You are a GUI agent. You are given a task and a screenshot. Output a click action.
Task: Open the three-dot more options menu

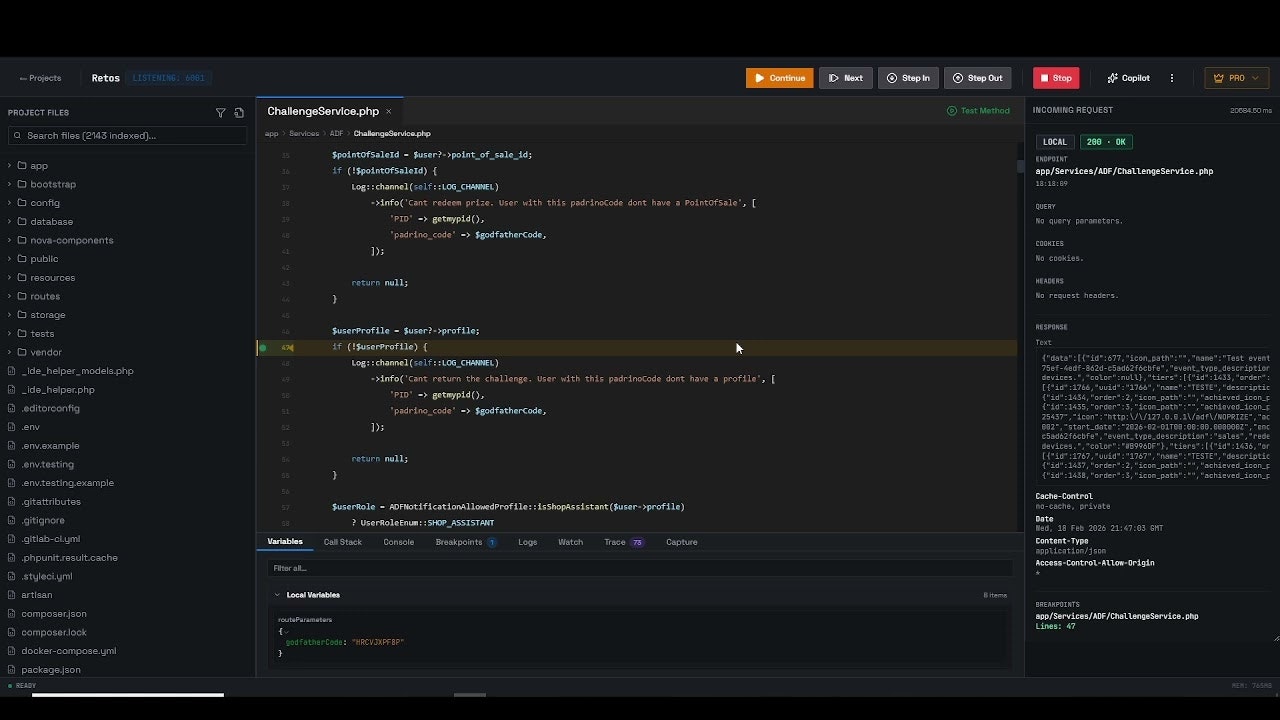click(x=1172, y=78)
